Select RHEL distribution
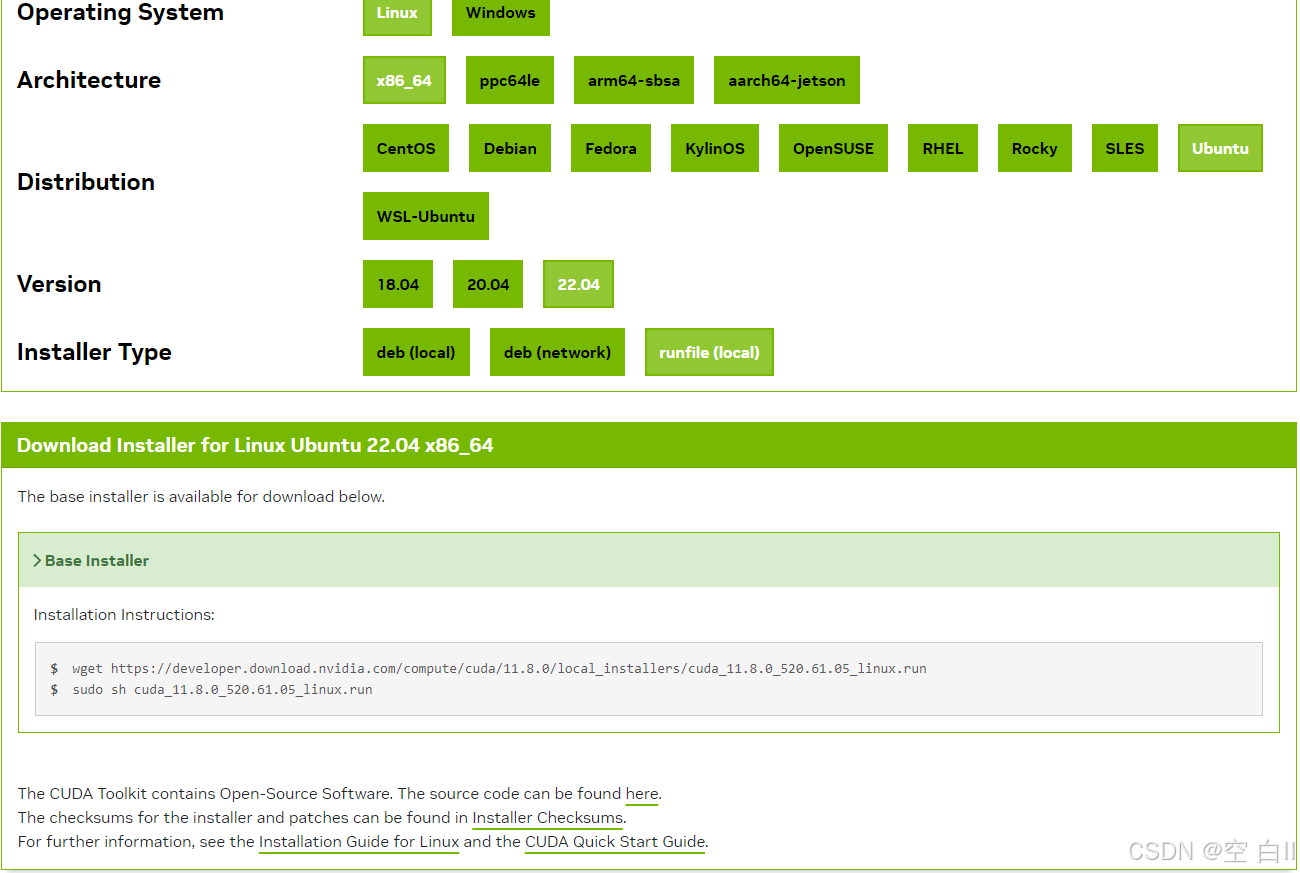 click(x=943, y=148)
